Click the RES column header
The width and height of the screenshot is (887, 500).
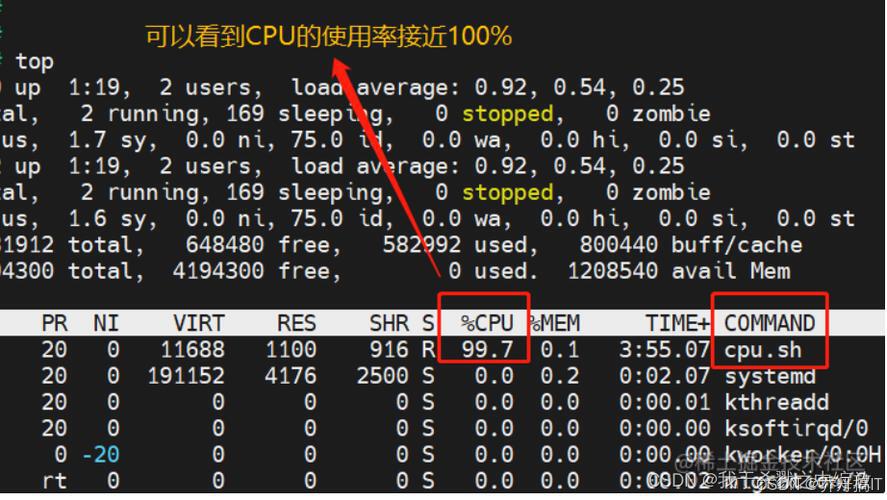(296, 323)
